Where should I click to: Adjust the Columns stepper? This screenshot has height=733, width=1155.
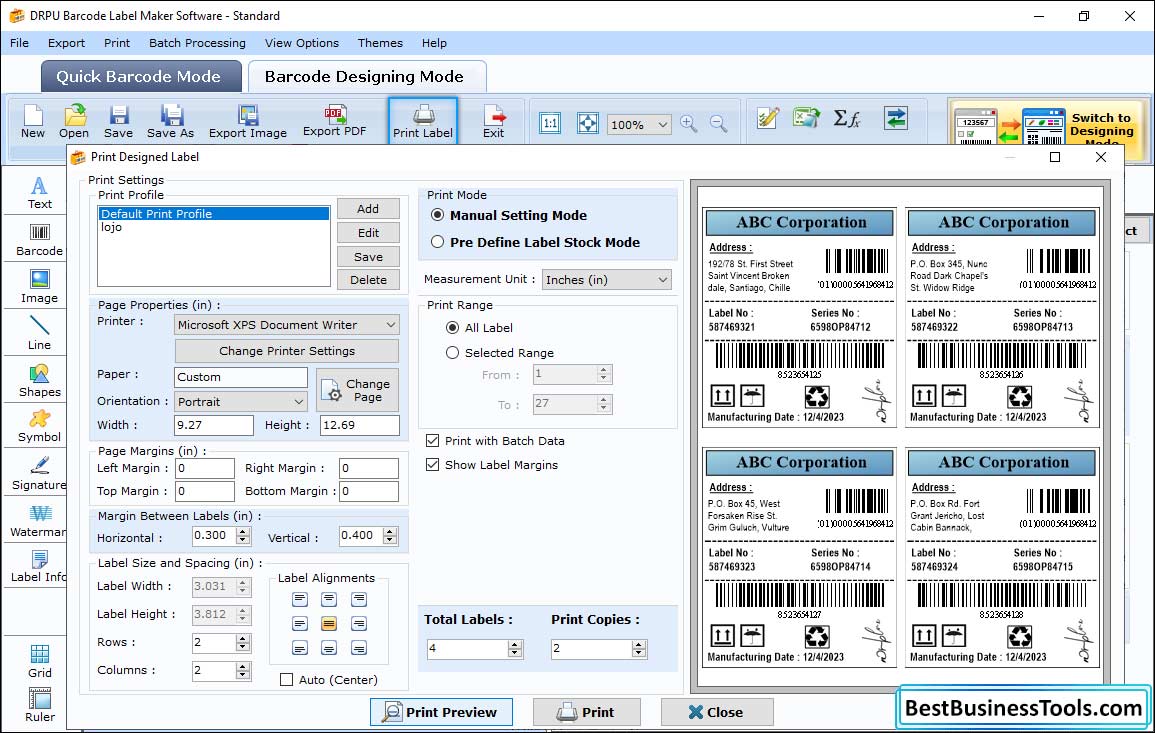(243, 670)
